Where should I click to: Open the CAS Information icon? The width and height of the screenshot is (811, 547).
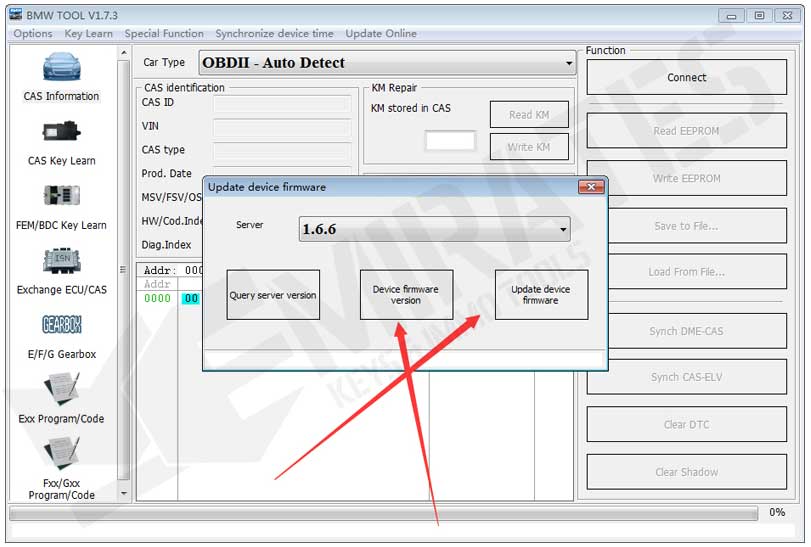point(62,67)
